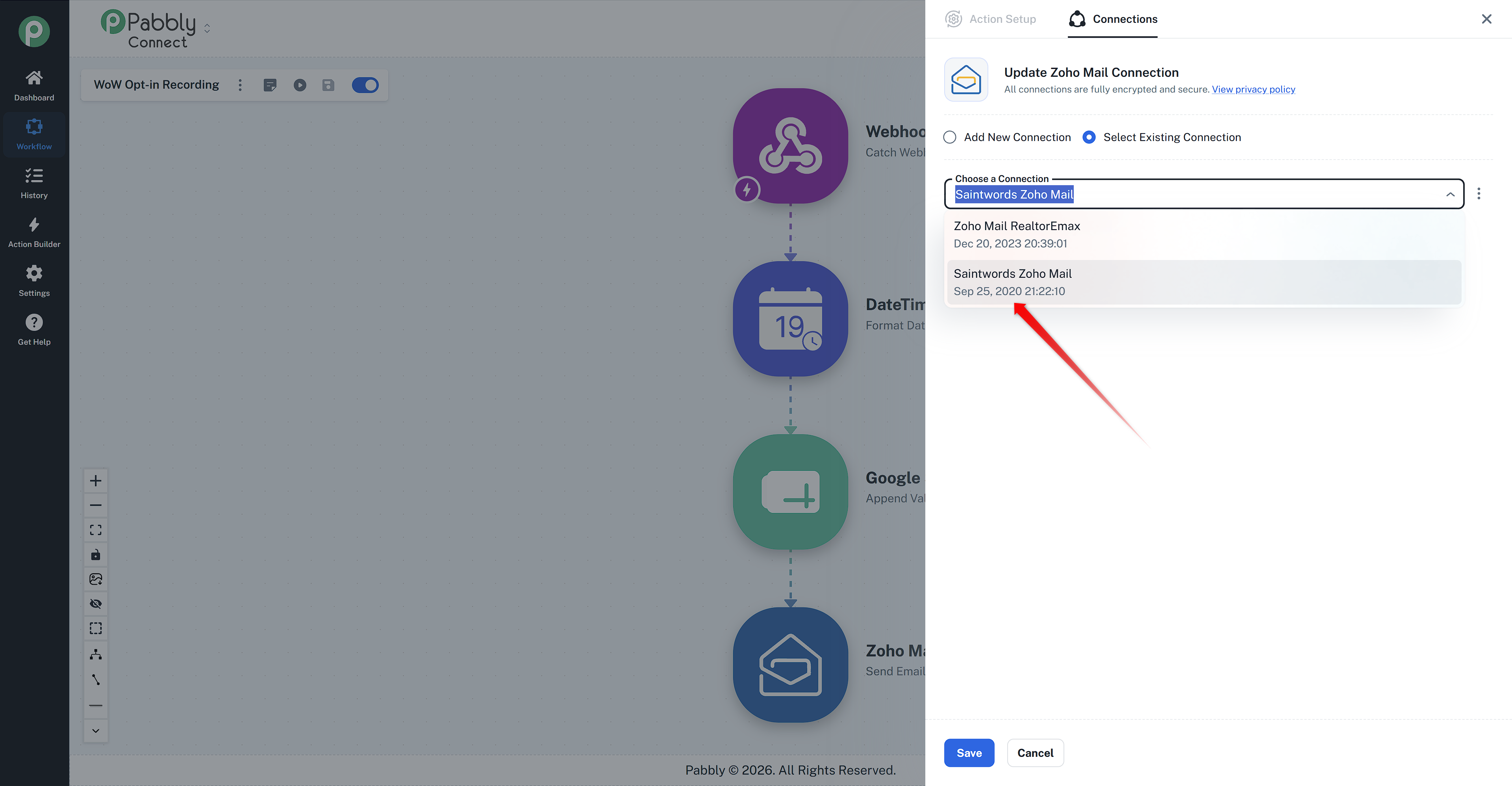This screenshot has width=1512, height=786.
Task: Run the workflow with the play icon
Action: (300, 85)
